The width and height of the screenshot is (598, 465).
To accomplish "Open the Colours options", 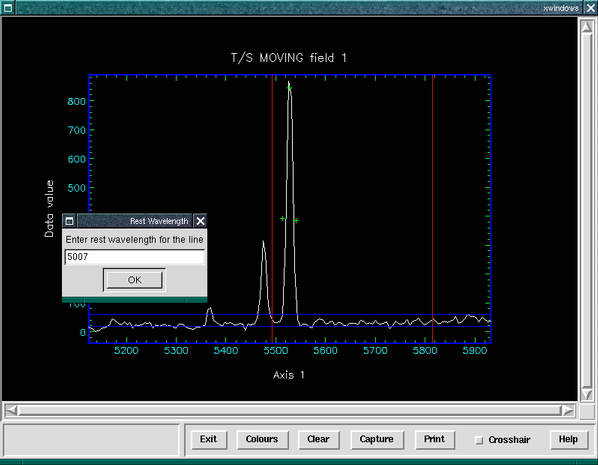I will 262,439.
